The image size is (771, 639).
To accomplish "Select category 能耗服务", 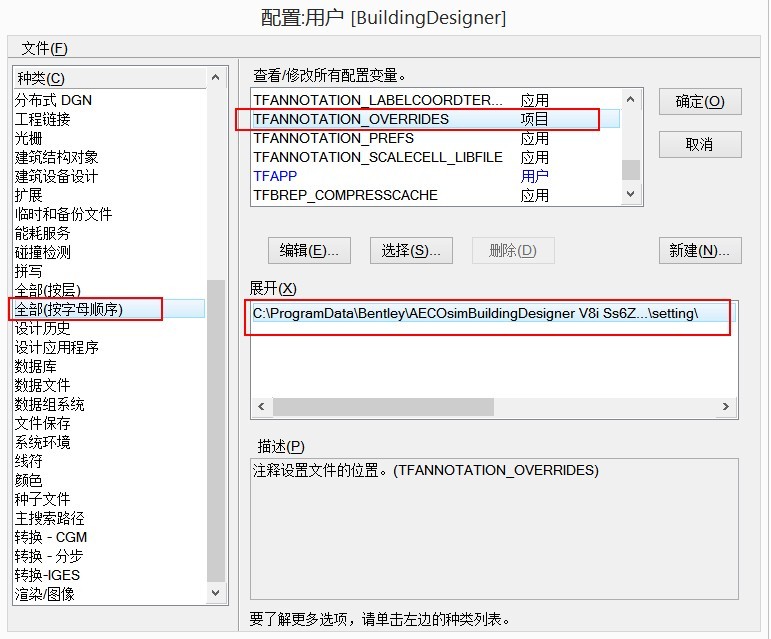I will point(109,233).
